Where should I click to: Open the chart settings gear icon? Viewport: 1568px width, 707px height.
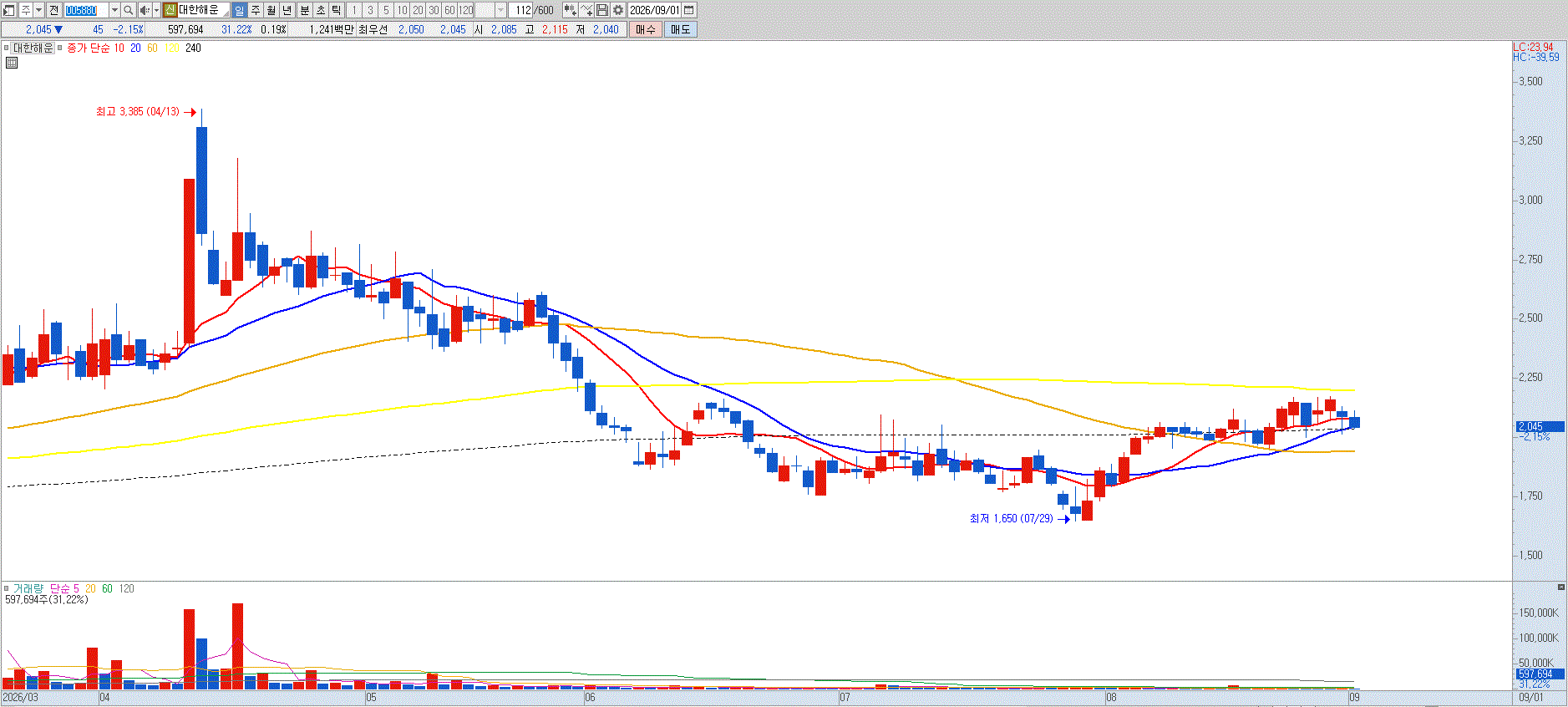coord(617,10)
